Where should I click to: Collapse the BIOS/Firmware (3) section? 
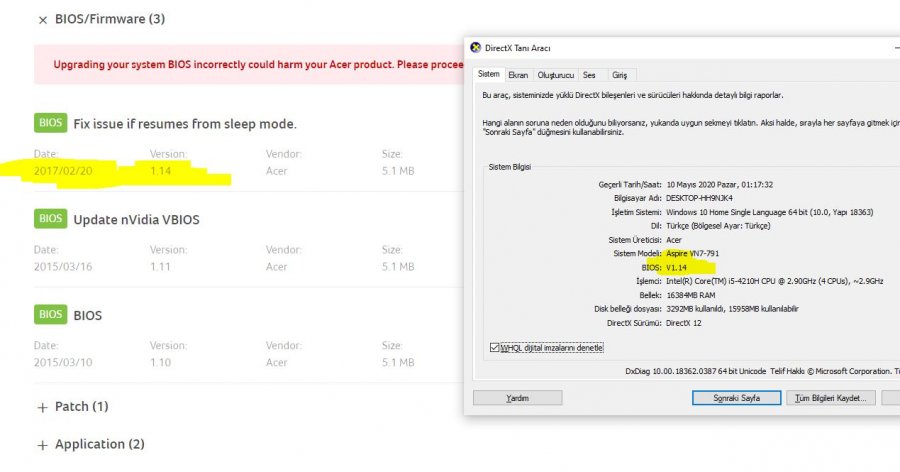point(42,20)
